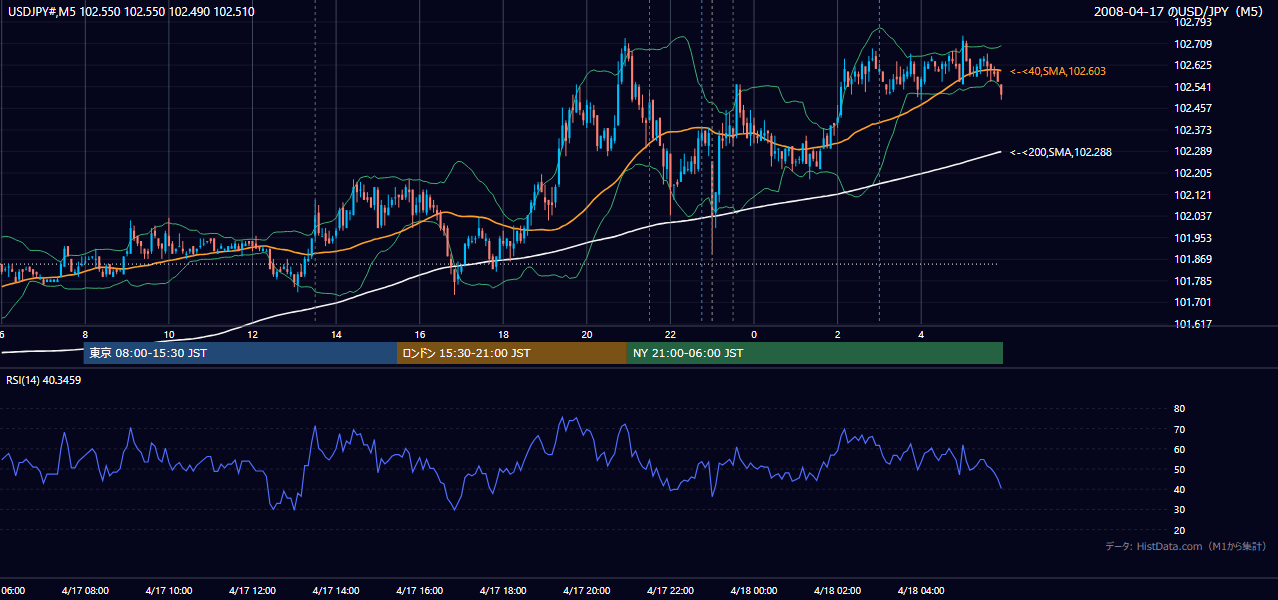This screenshot has height=600, width=1278.
Task: Select the 2008-04-17 USD/JPY (M5) chart title
Action: tap(1180, 12)
